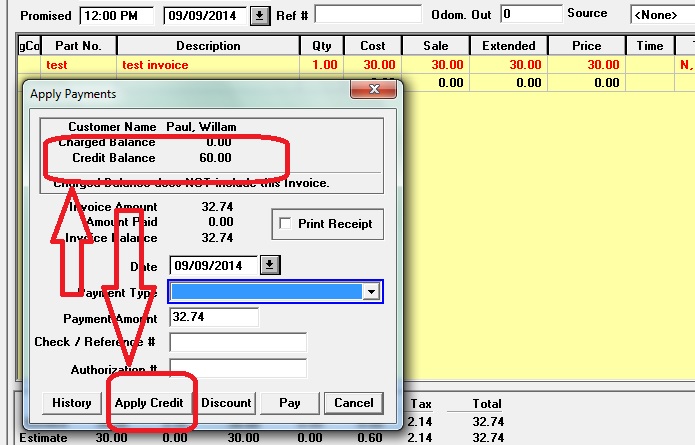This screenshot has width=695, height=445.
Task: Click the Sale column header
Action: click(x=436, y=46)
